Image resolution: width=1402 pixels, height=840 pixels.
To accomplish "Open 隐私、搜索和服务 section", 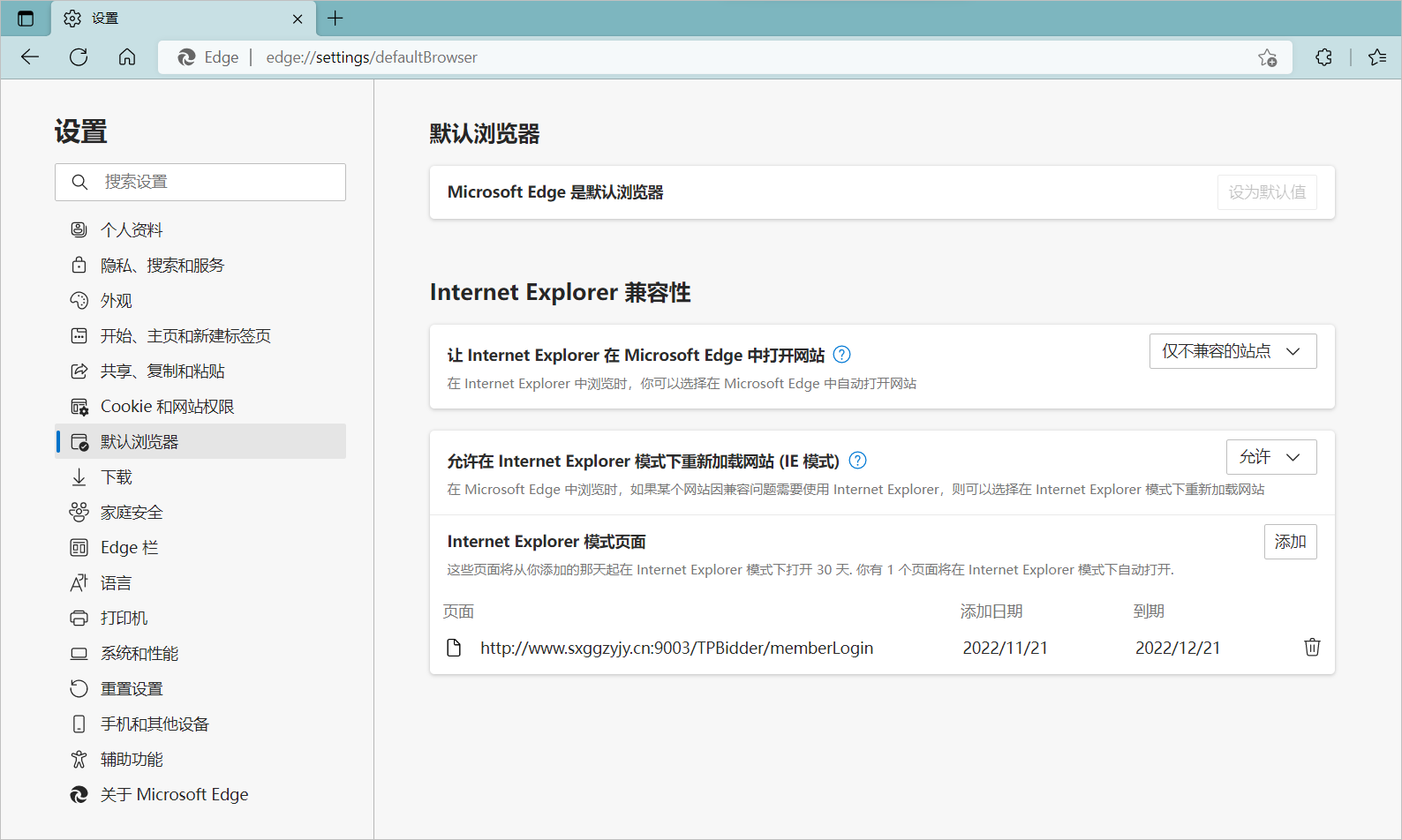I will (x=200, y=265).
